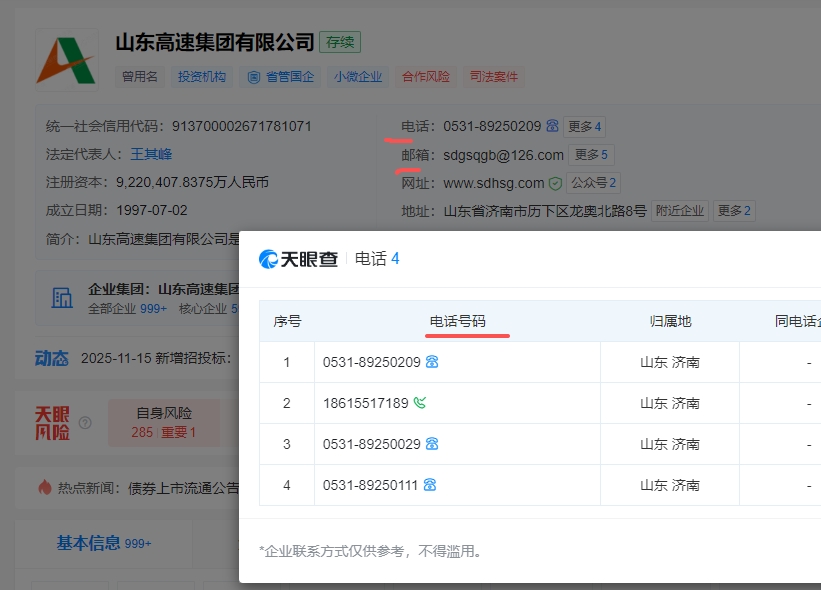Click the 天眼风险 logo label

(x=52, y=422)
